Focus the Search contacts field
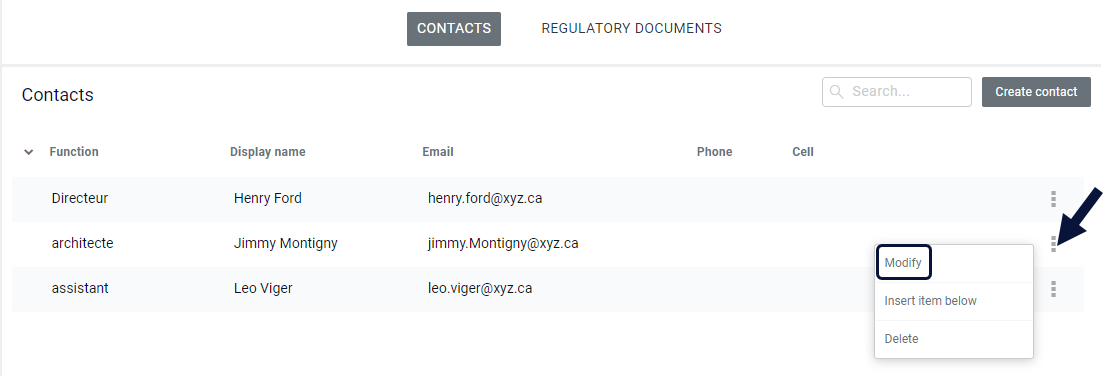1104x376 pixels. point(897,92)
